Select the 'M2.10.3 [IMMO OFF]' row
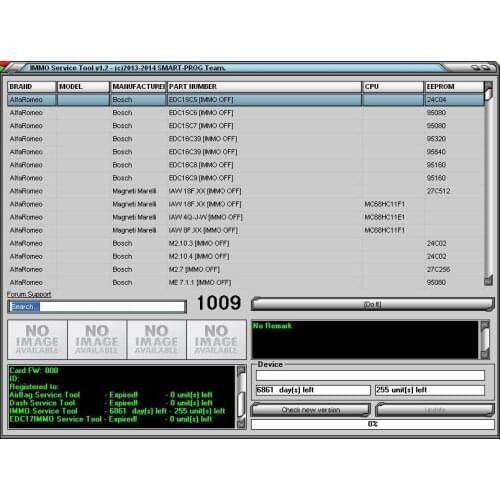The height and width of the screenshot is (500, 500). pos(246,243)
